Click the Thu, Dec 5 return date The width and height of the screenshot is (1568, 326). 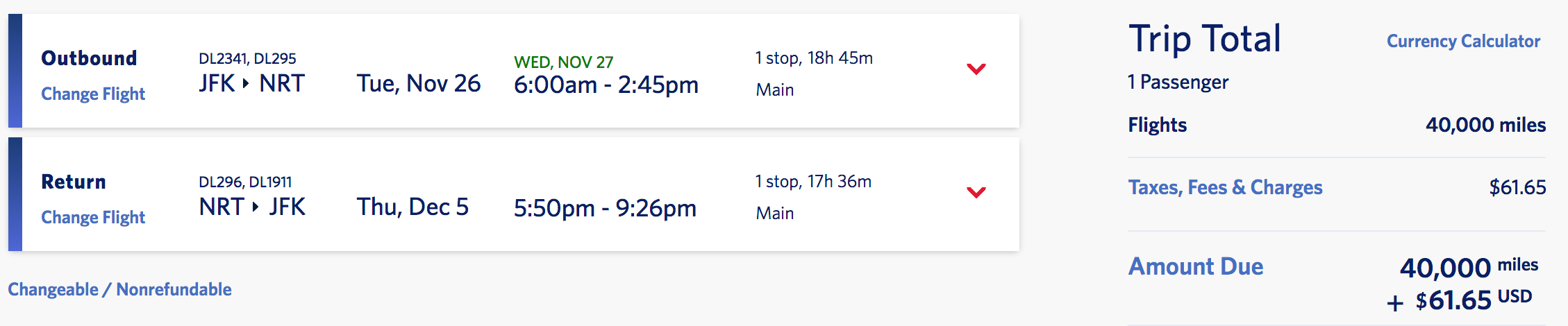[412, 207]
